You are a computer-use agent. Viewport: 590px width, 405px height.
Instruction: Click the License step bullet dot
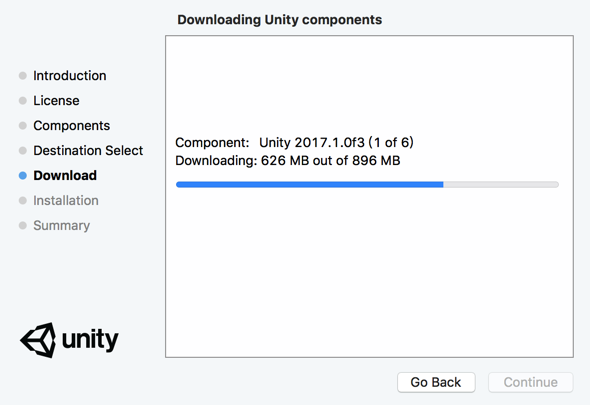pos(23,100)
